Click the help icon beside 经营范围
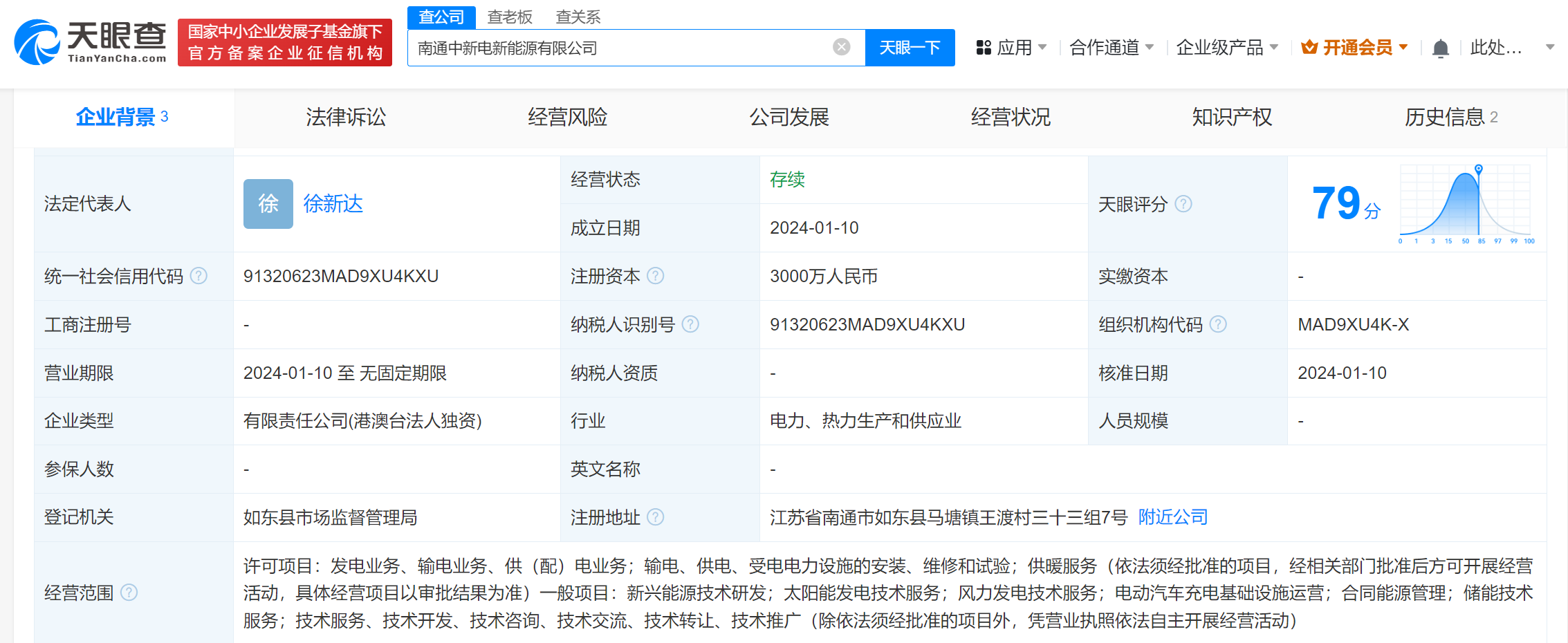This screenshot has width=1568, height=643. point(129,593)
